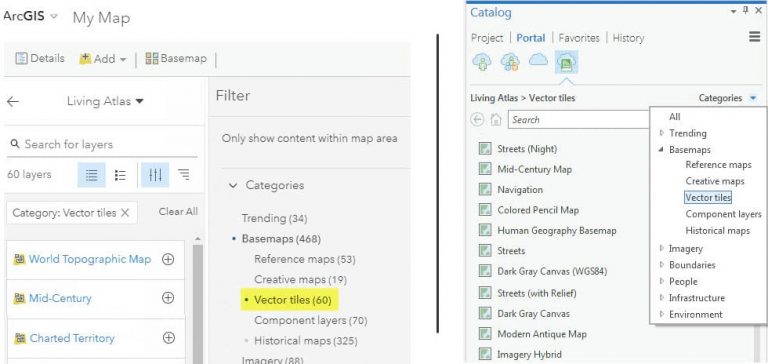The image size is (768, 364).
Task: Add Mid-Century layer to map
Action: [x=168, y=298]
